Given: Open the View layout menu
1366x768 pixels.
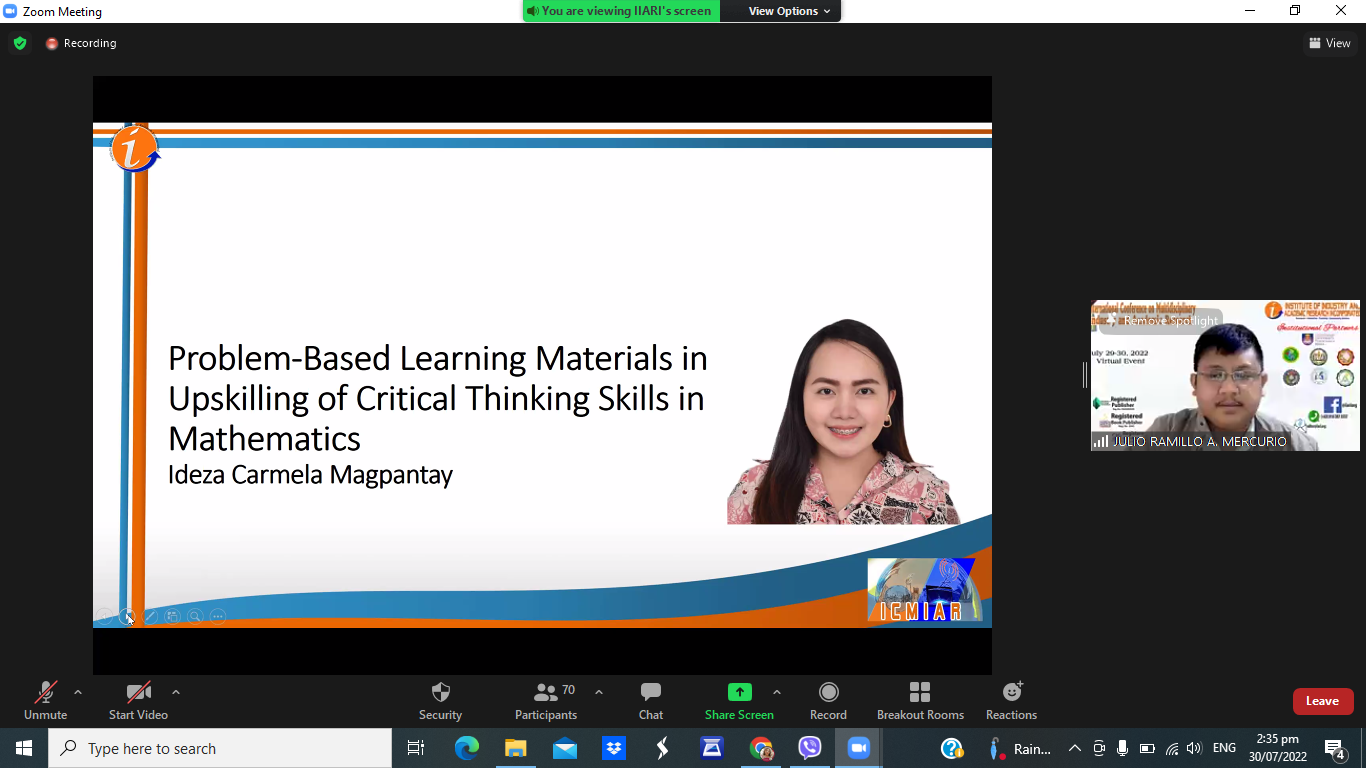Looking at the screenshot, I should click(1329, 43).
